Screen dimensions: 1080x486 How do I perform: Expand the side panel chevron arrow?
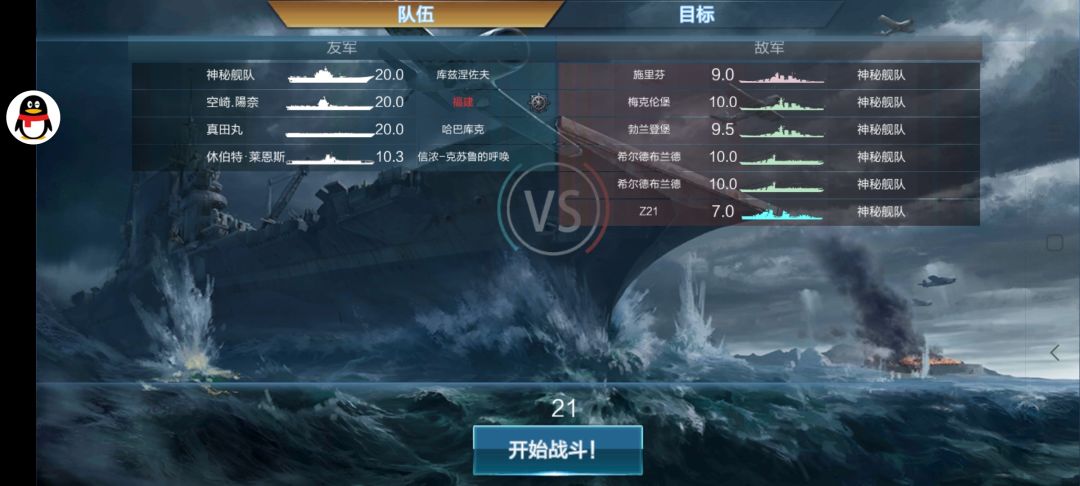click(x=1055, y=353)
